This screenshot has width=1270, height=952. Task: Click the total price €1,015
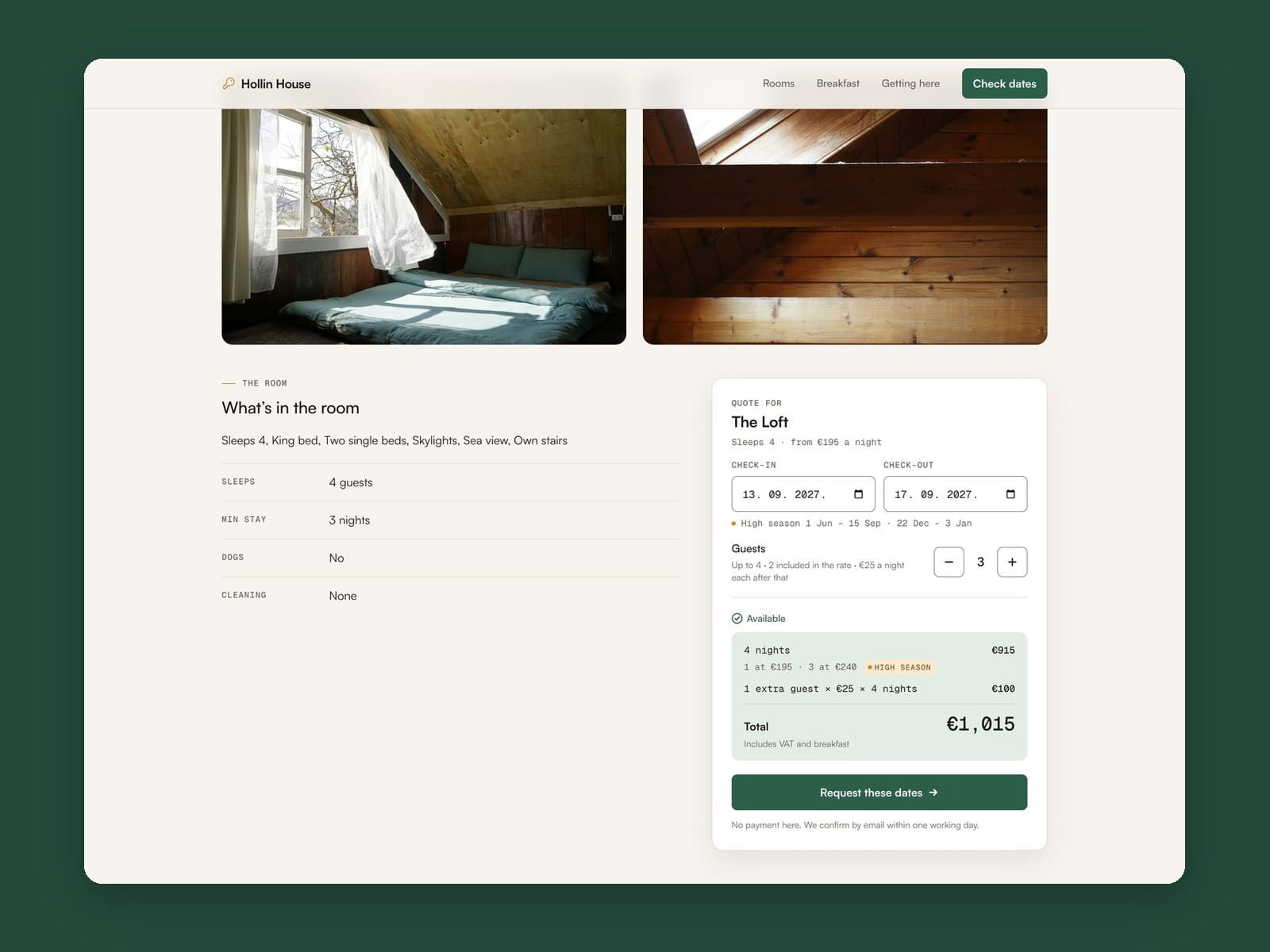[x=980, y=724]
